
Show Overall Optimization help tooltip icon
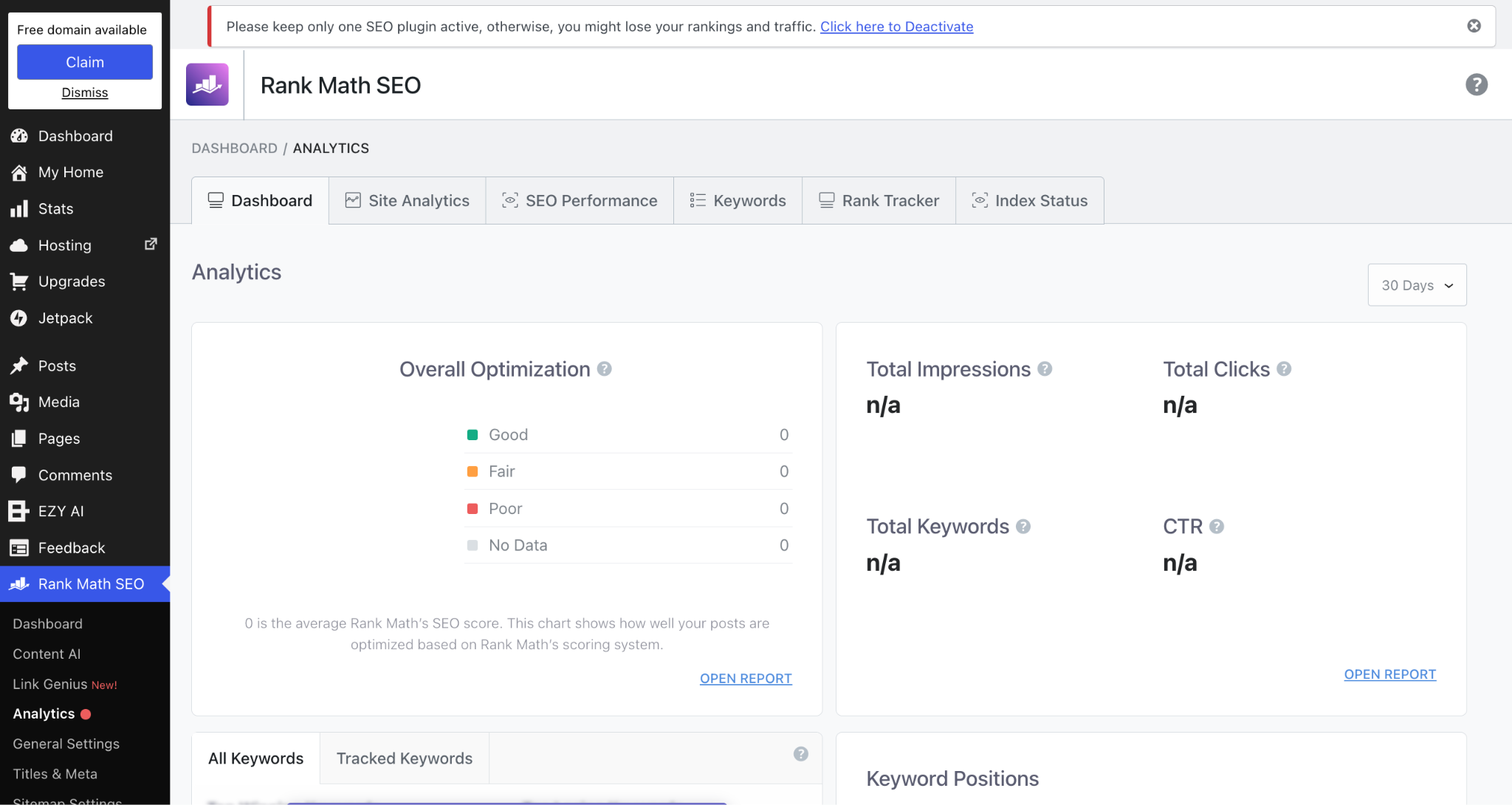[x=604, y=369]
